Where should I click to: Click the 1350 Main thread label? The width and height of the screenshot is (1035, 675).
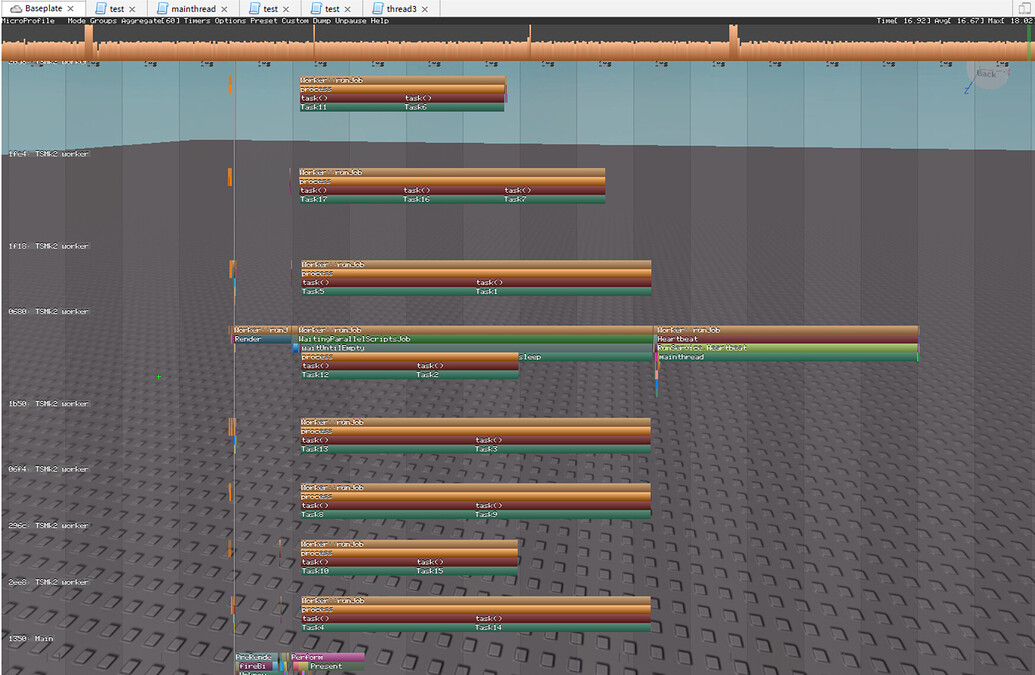pos(30,639)
